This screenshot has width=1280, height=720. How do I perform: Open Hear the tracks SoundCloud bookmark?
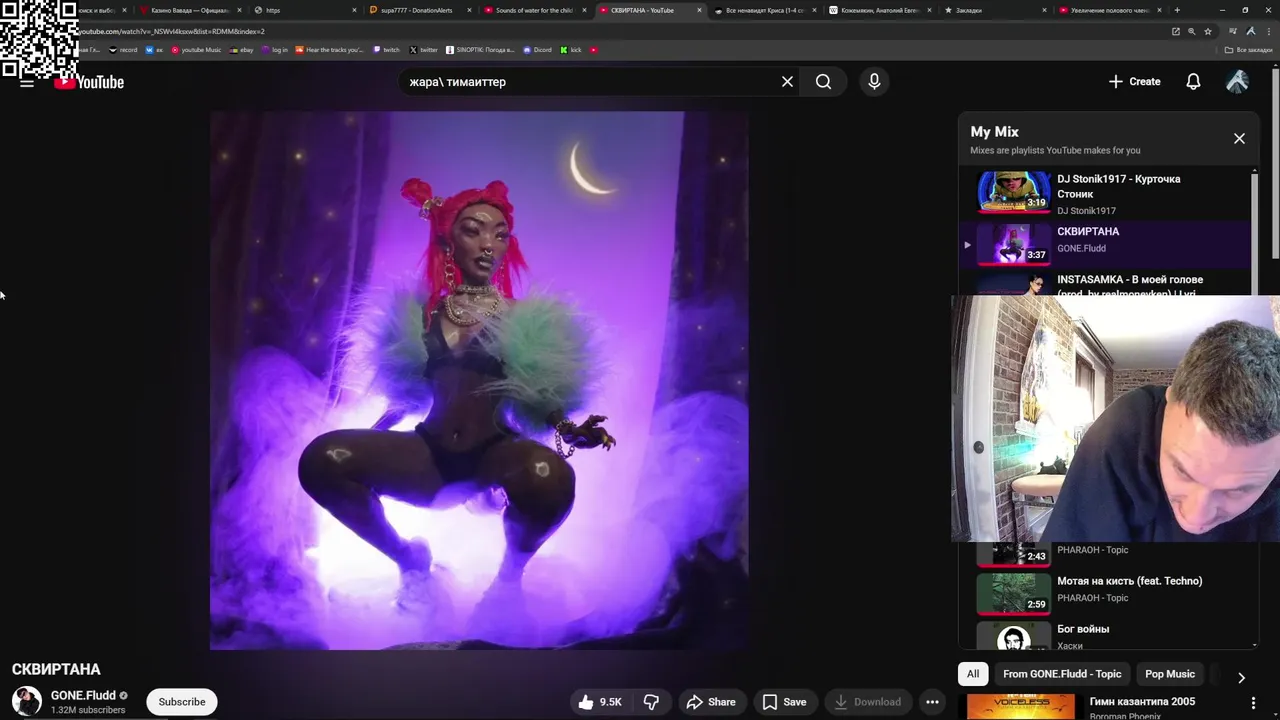tap(330, 50)
